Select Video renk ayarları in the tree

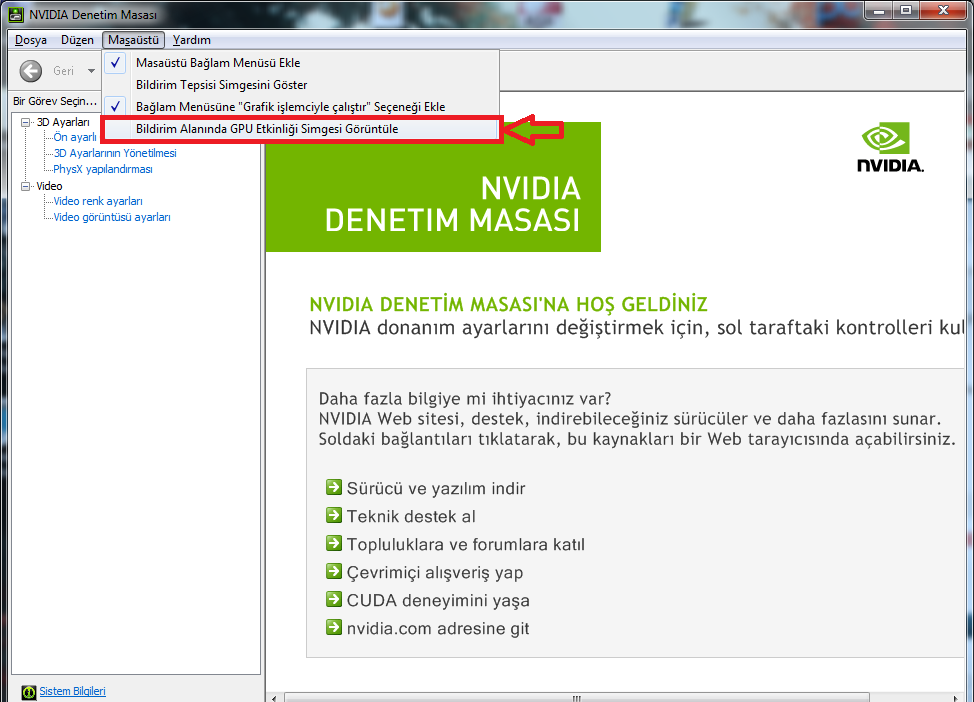98,201
